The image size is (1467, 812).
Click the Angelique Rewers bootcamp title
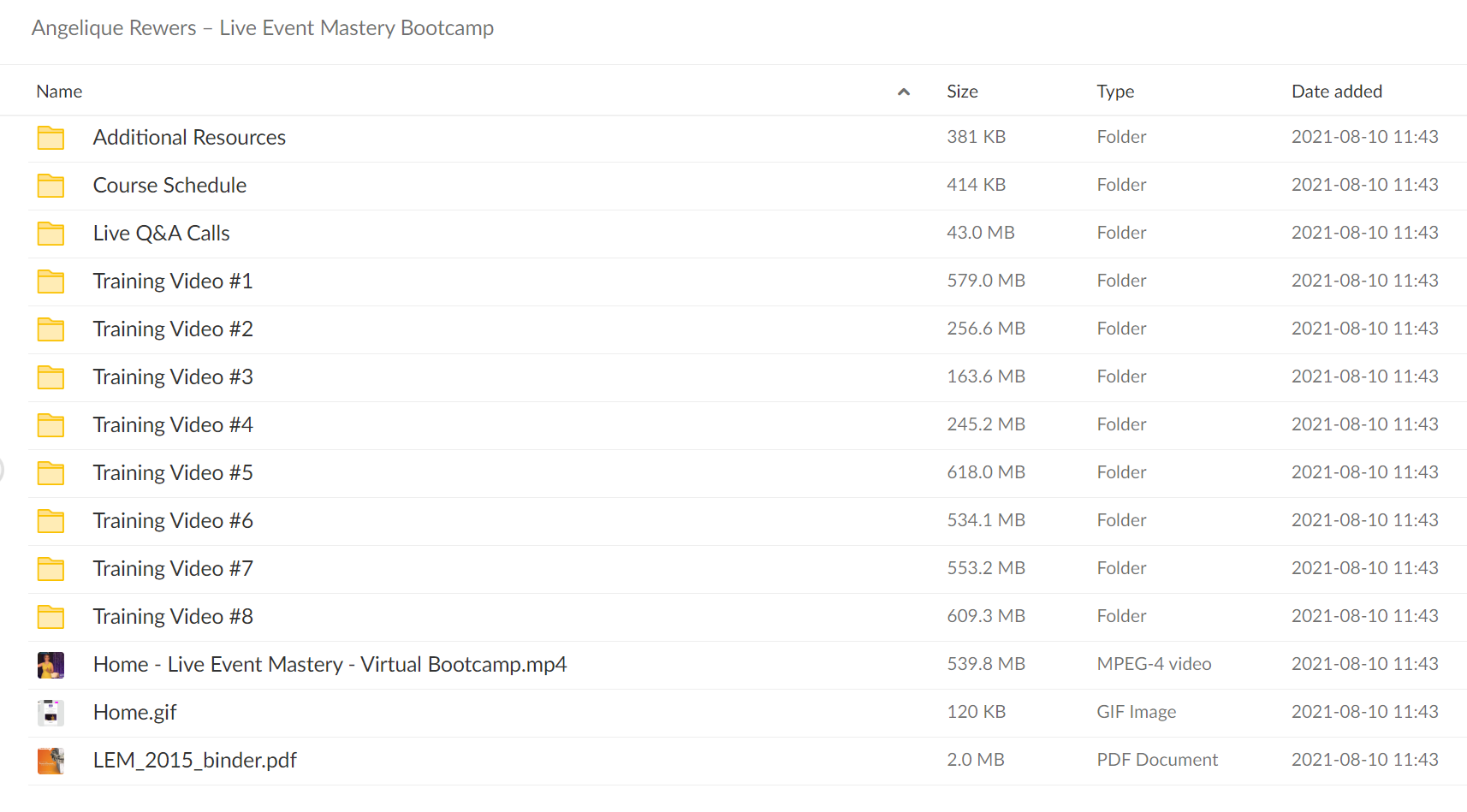263,28
